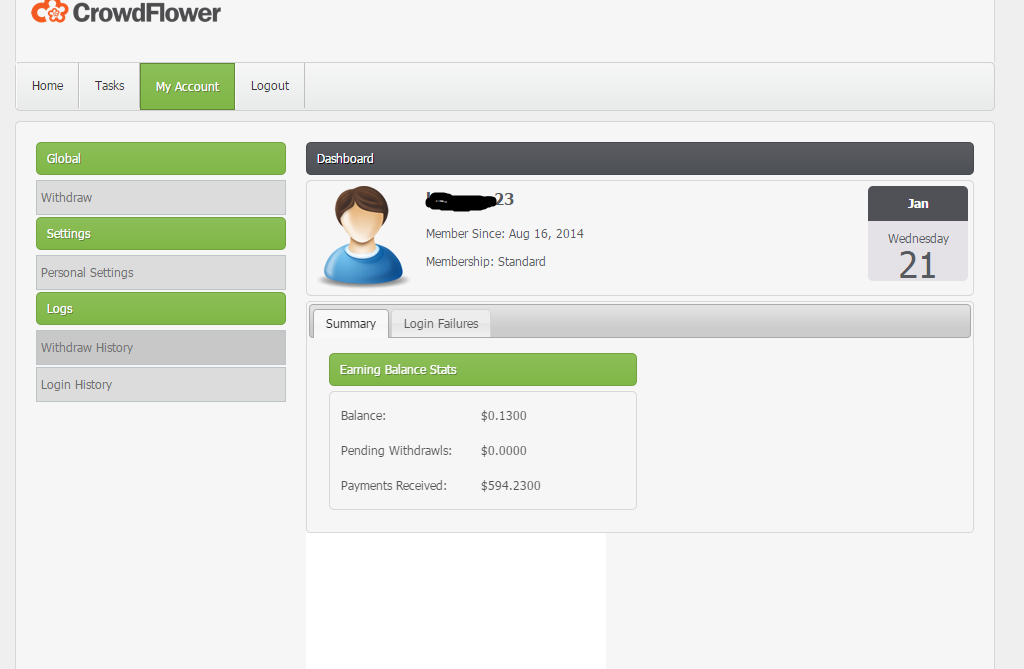The width and height of the screenshot is (1024, 669).
Task: Click the Jan calendar month header
Action: tap(918, 203)
